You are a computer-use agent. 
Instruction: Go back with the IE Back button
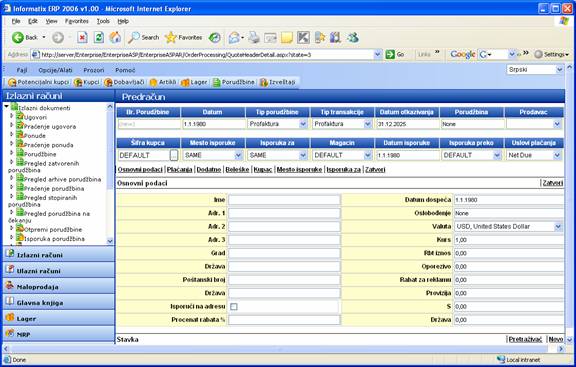[x=25, y=37]
